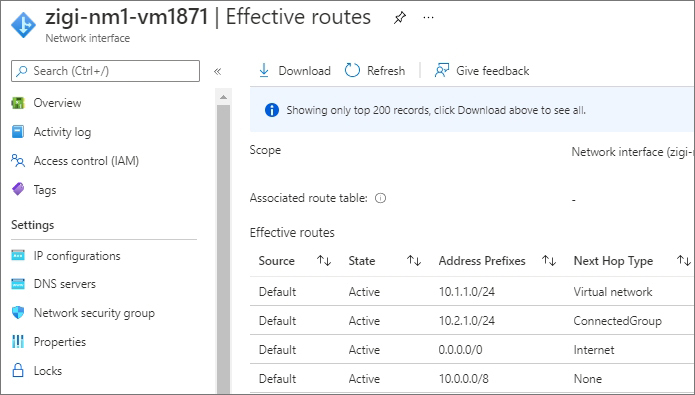Click the Download button label
The width and height of the screenshot is (695, 395).
[x=305, y=71]
